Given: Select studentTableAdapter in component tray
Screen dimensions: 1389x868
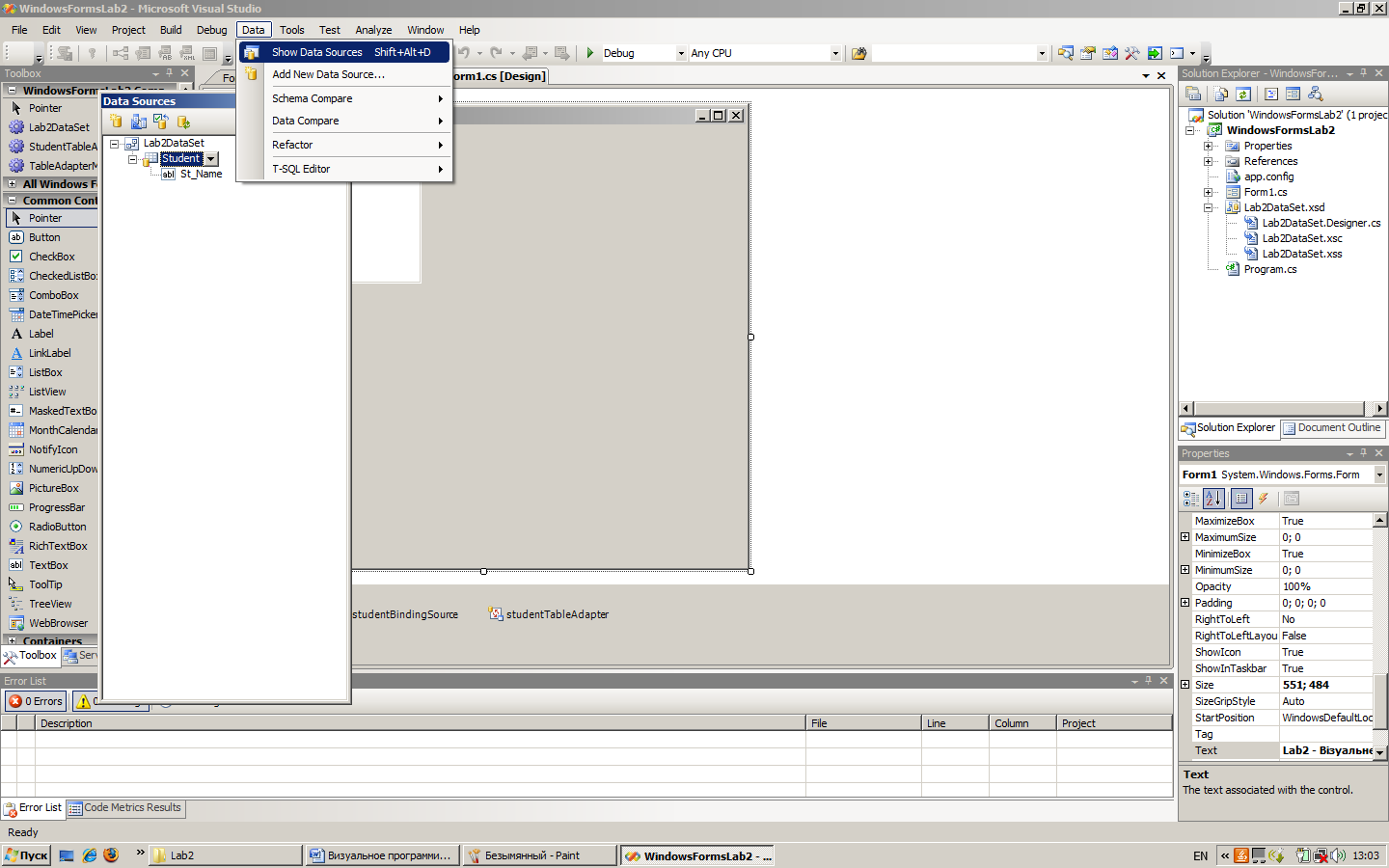Looking at the screenshot, I should pyautogui.click(x=549, y=614).
